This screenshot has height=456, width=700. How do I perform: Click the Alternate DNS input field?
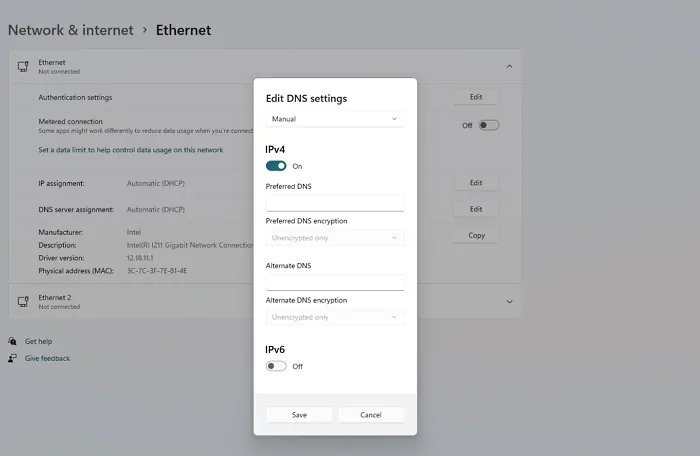pyautogui.click(x=335, y=283)
